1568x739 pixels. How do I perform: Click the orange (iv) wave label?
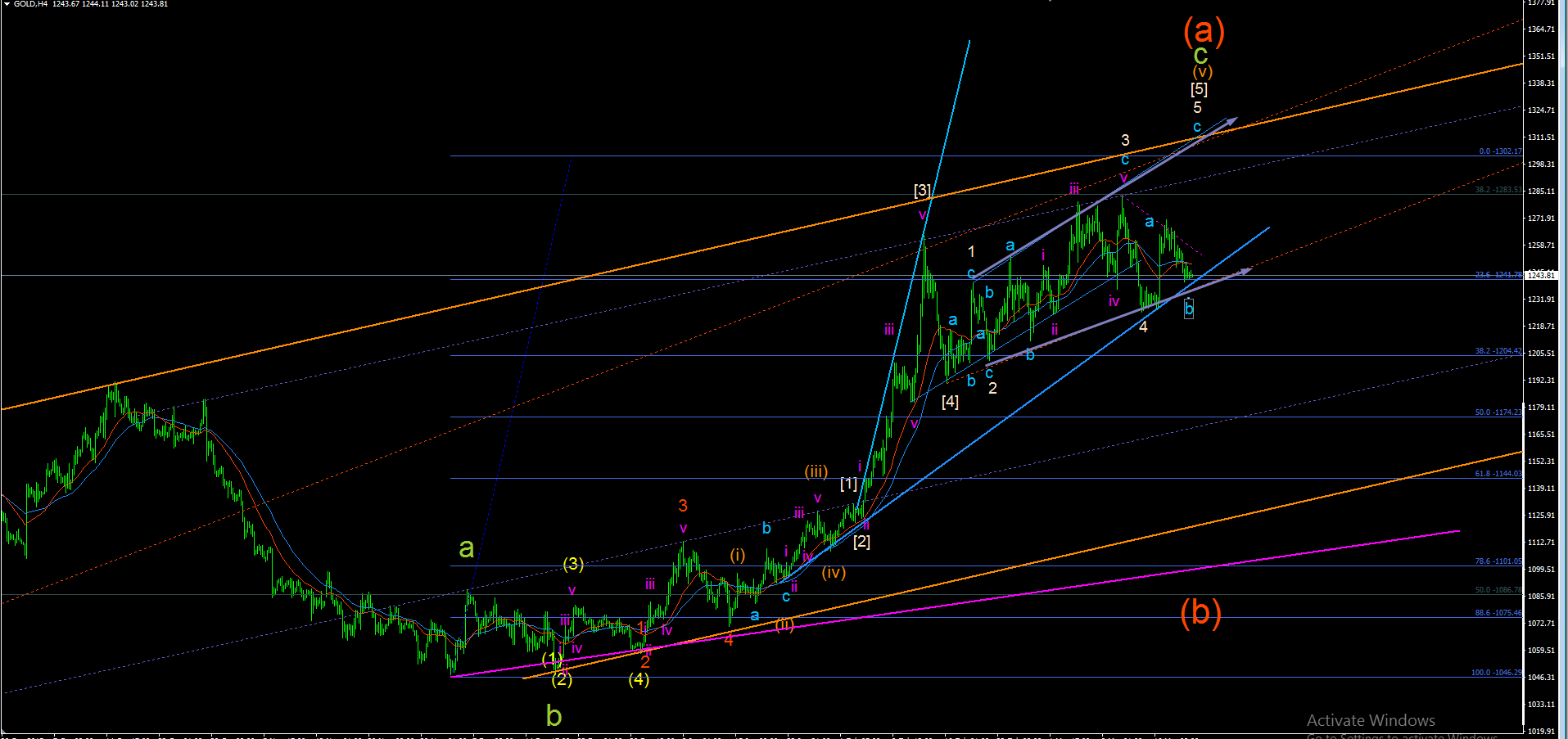[834, 573]
